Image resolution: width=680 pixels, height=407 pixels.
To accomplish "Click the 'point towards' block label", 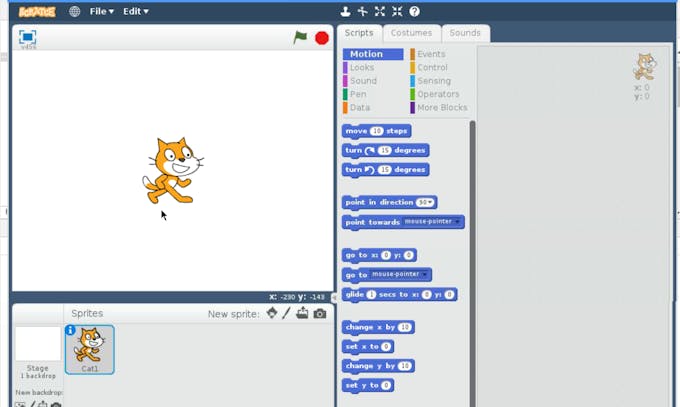I will [373, 222].
